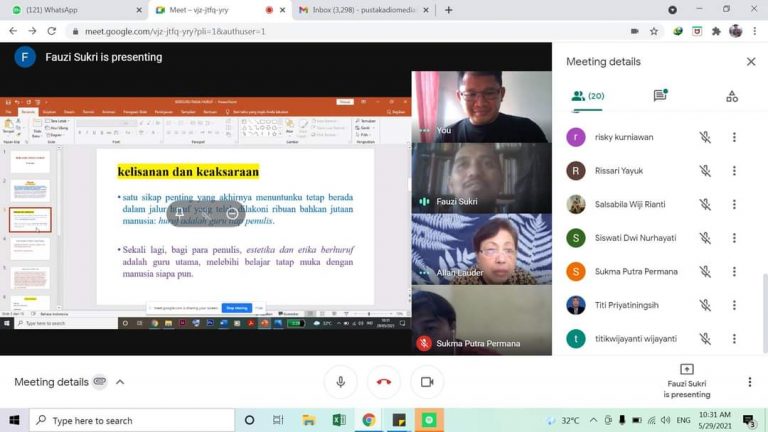Open the Activities tab with shapes icon
The image size is (768, 432).
(732, 96)
